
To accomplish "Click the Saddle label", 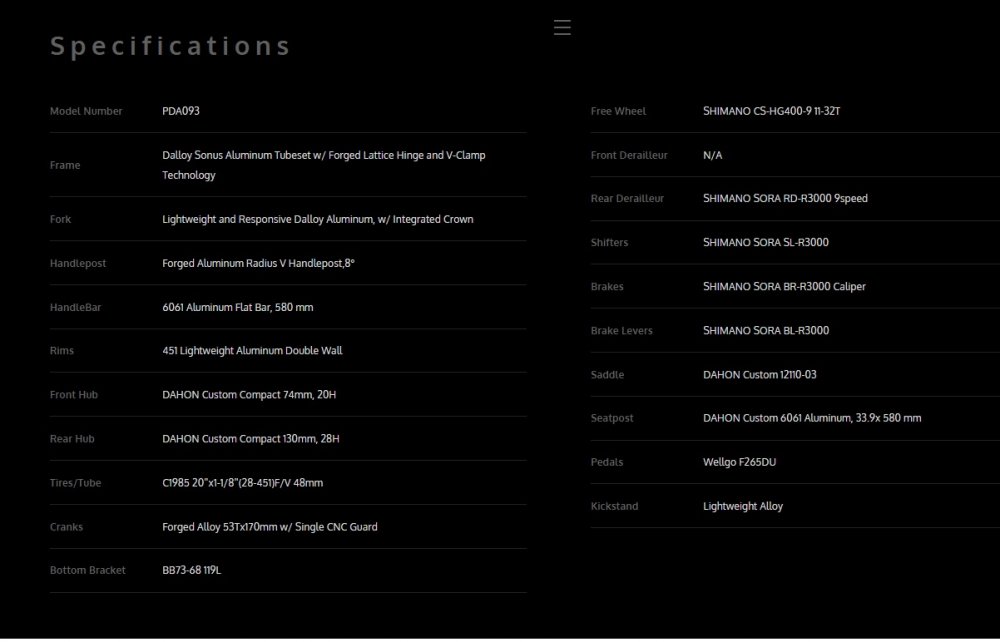I will point(607,374).
